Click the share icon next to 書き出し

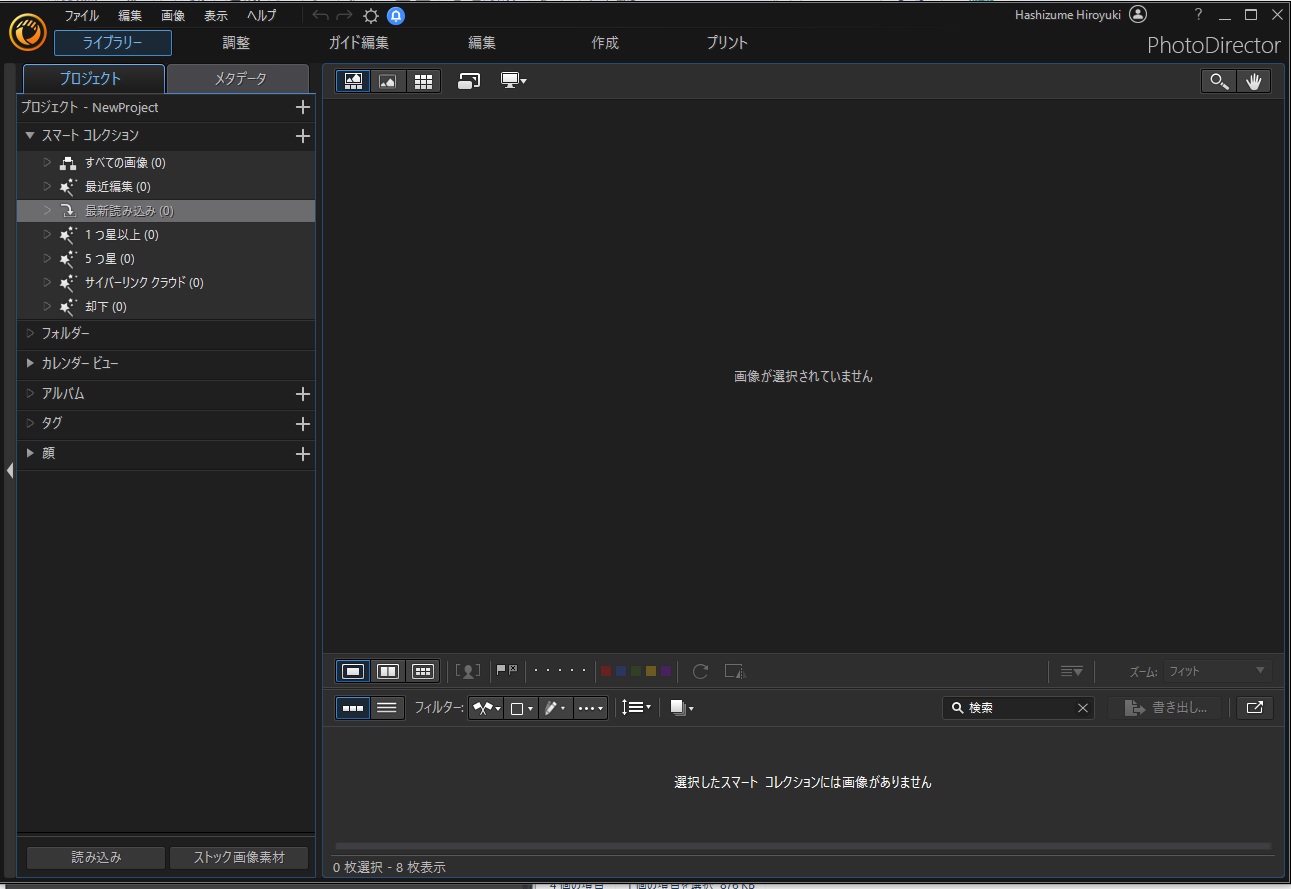tap(1254, 708)
